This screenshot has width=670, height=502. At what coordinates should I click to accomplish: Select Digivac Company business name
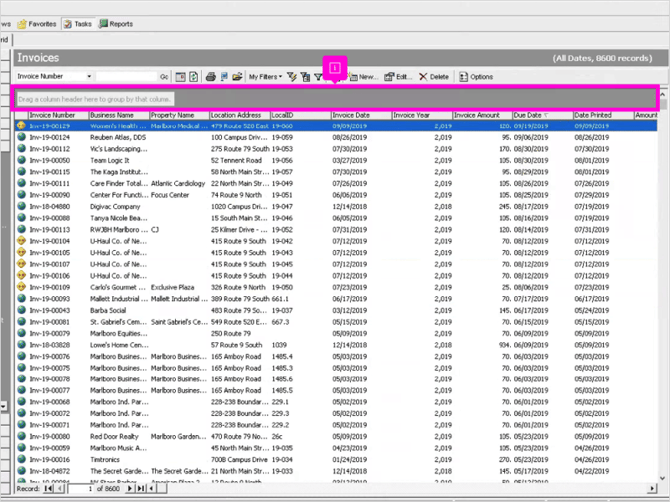115,206
